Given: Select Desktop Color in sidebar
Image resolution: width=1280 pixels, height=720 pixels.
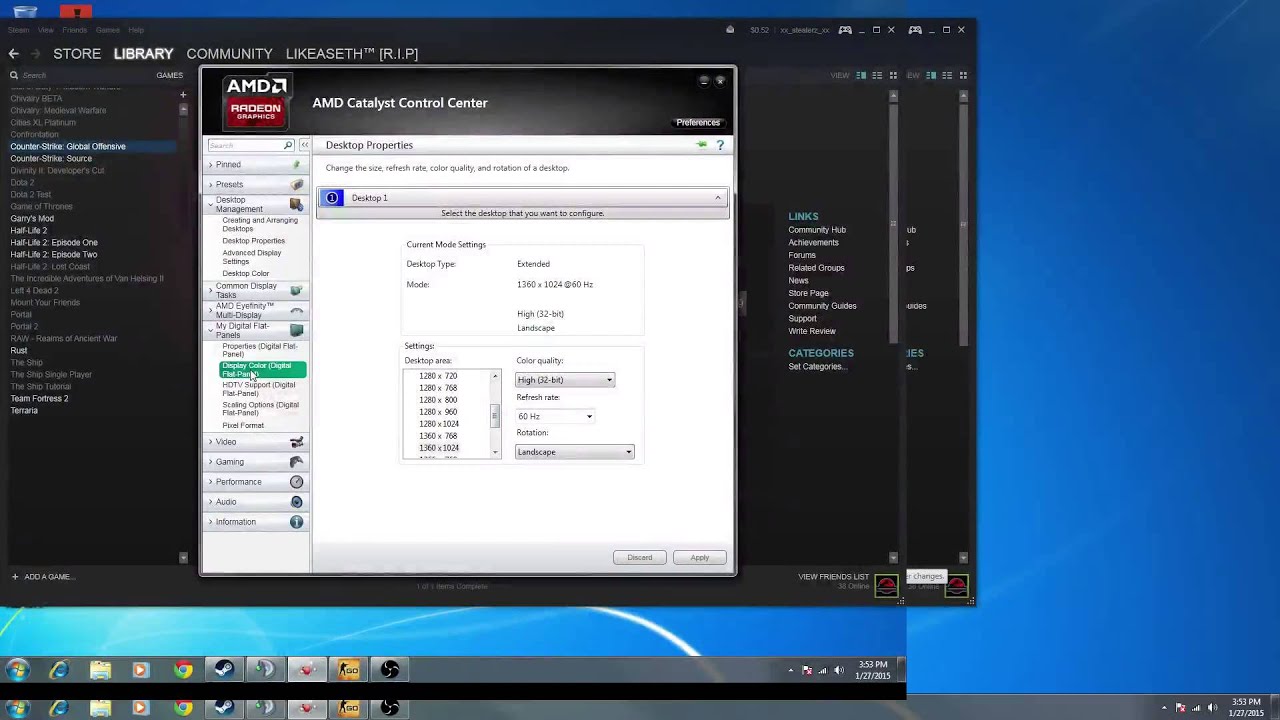Looking at the screenshot, I should click(245, 274).
